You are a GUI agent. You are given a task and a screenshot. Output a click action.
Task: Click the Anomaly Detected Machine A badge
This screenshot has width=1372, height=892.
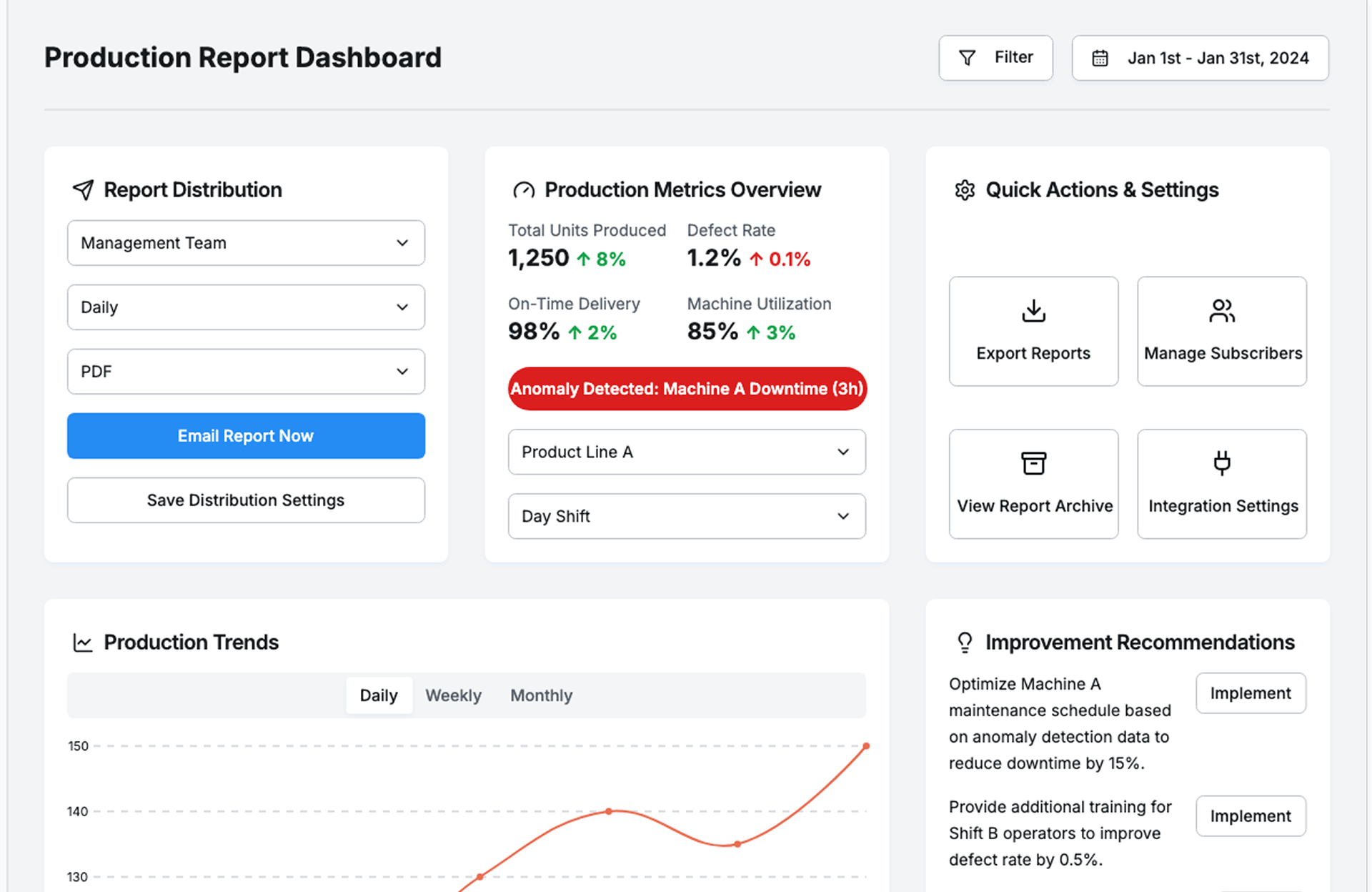(x=686, y=389)
